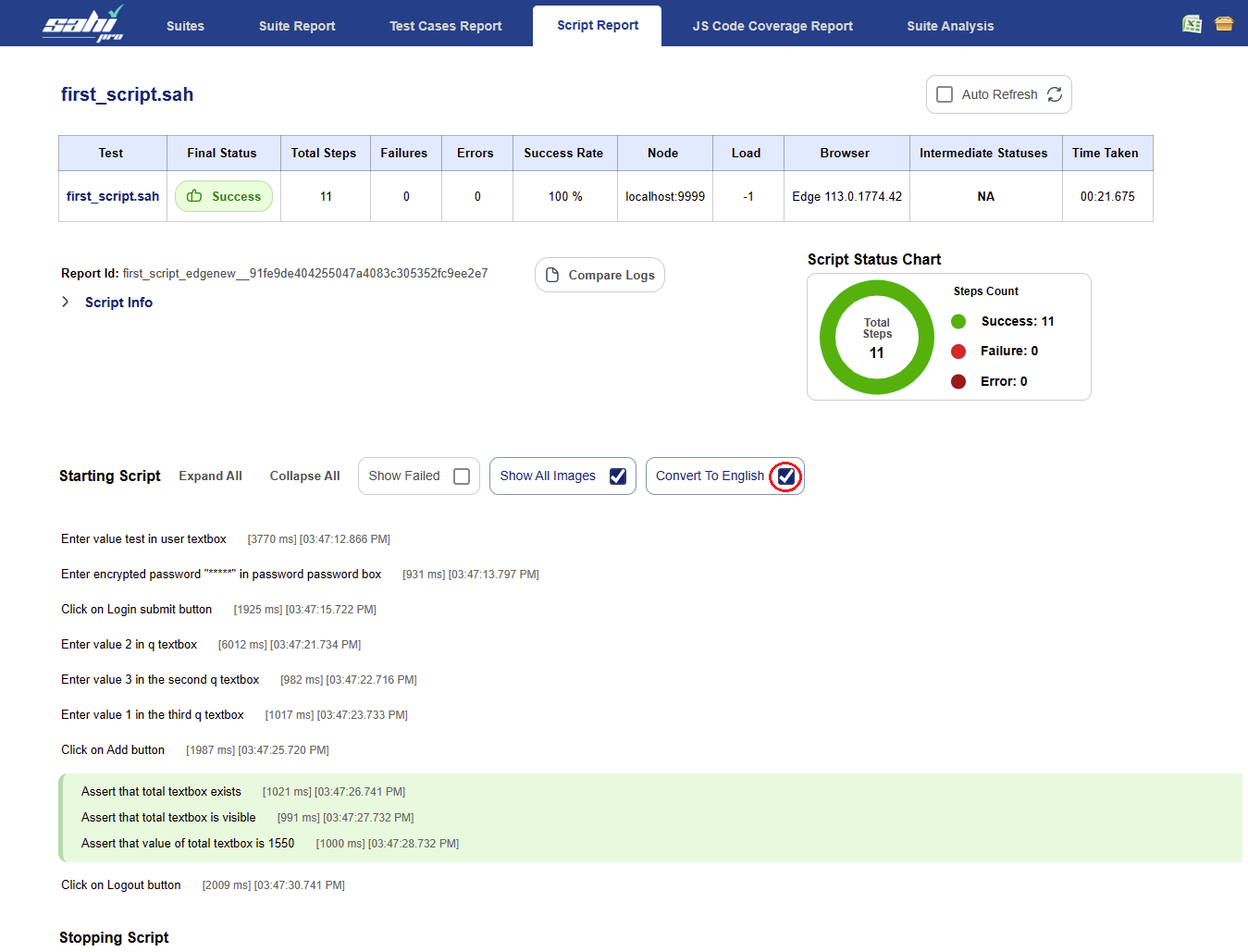
Task: Open the first_script.sah link in table
Action: [x=113, y=196]
